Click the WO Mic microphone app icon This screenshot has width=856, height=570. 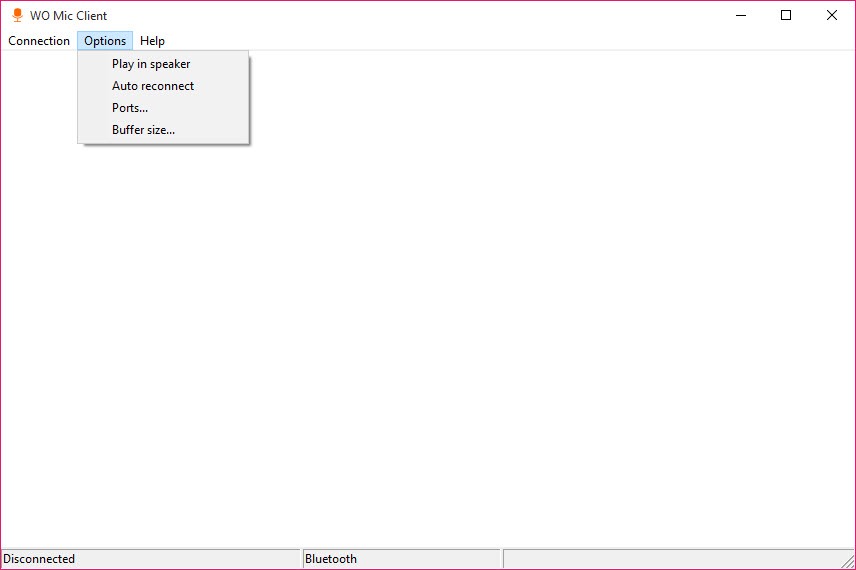pos(17,15)
